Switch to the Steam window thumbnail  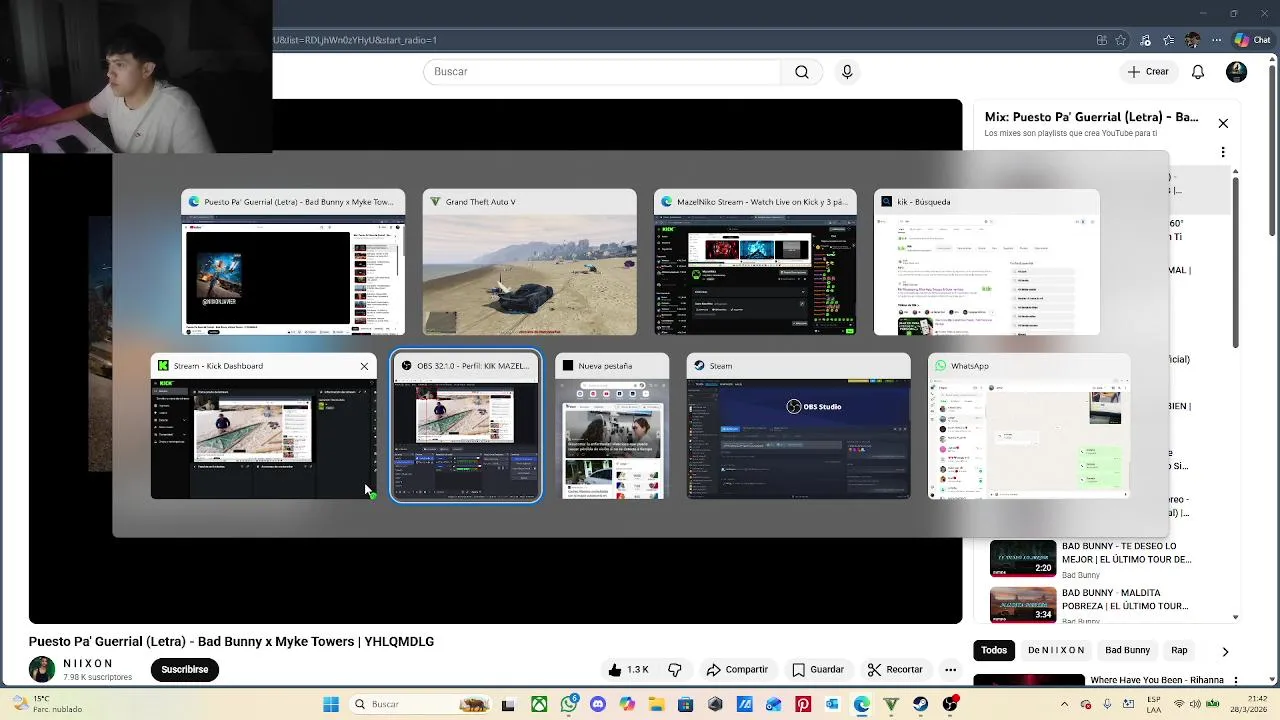click(798, 426)
